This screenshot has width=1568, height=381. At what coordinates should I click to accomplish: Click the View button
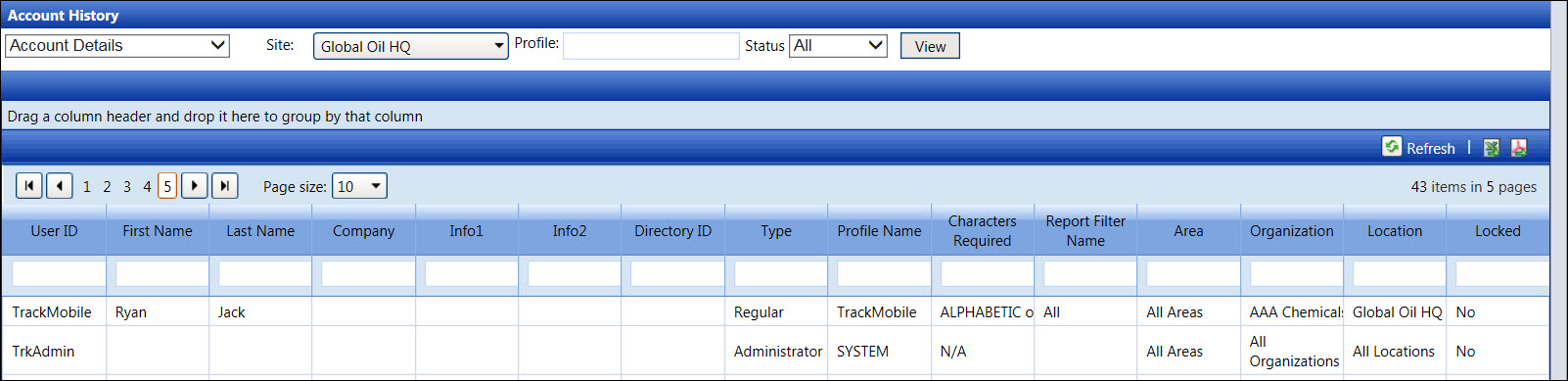[930, 46]
